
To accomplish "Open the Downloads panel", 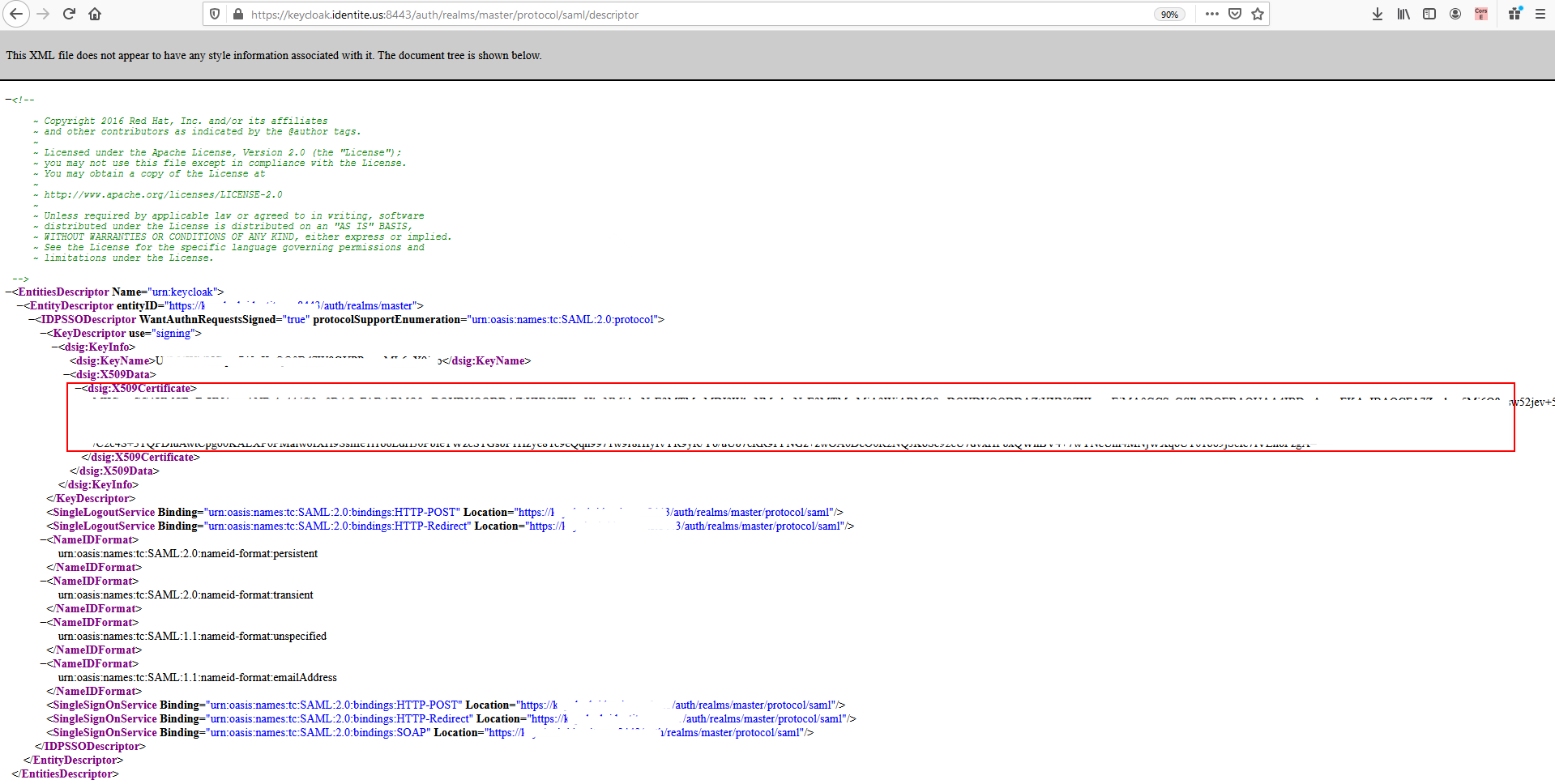I will pos(1378,14).
